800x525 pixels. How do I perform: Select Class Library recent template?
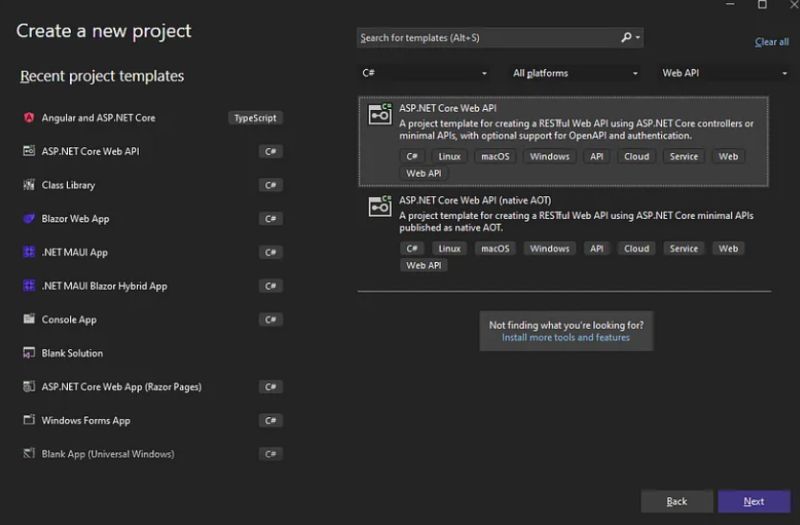click(x=152, y=185)
